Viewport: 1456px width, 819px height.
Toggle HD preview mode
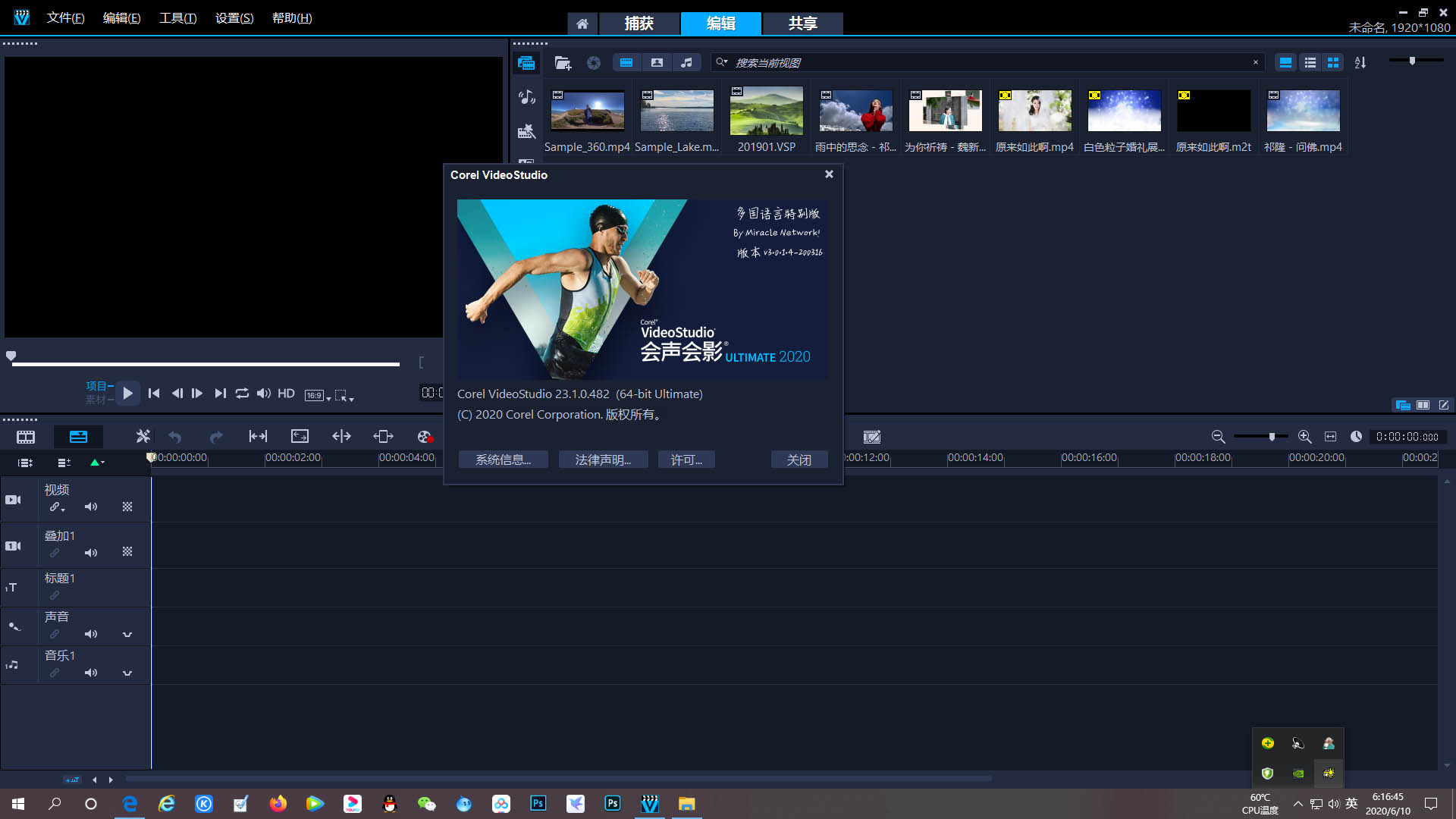pos(286,393)
